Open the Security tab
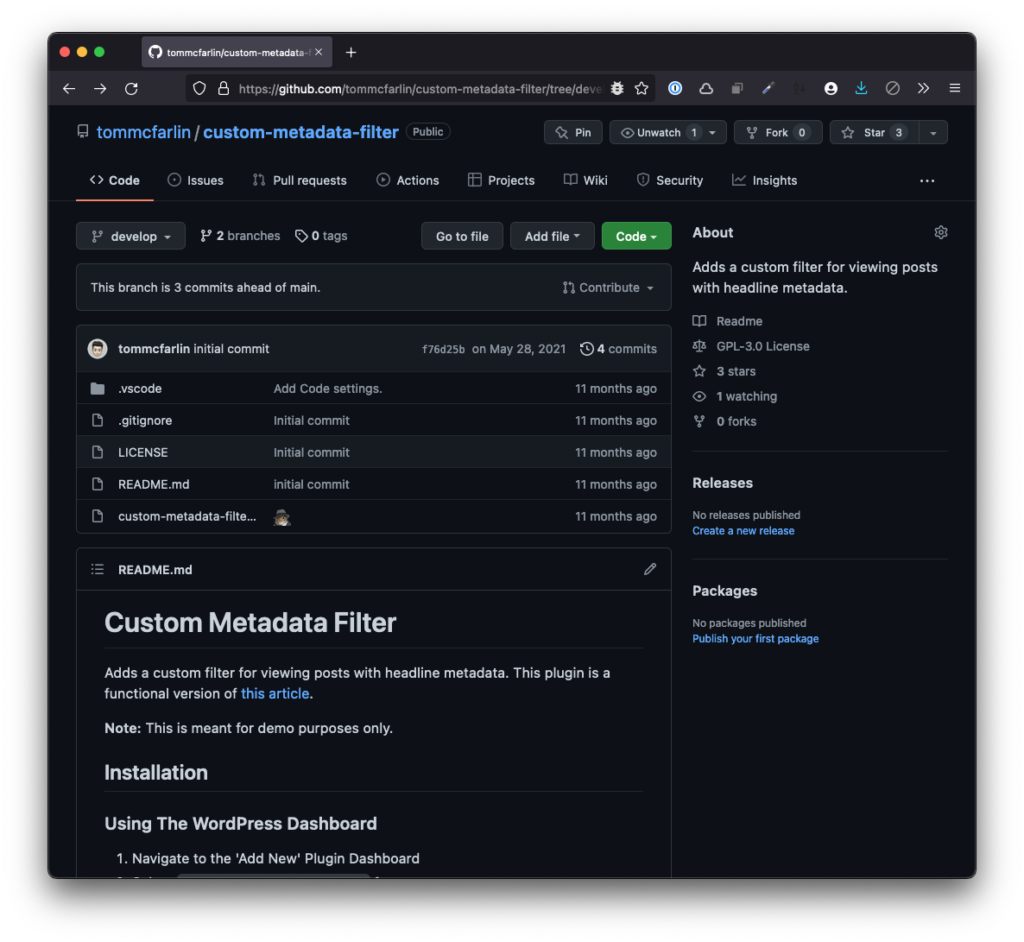This screenshot has width=1024, height=942. click(x=669, y=180)
